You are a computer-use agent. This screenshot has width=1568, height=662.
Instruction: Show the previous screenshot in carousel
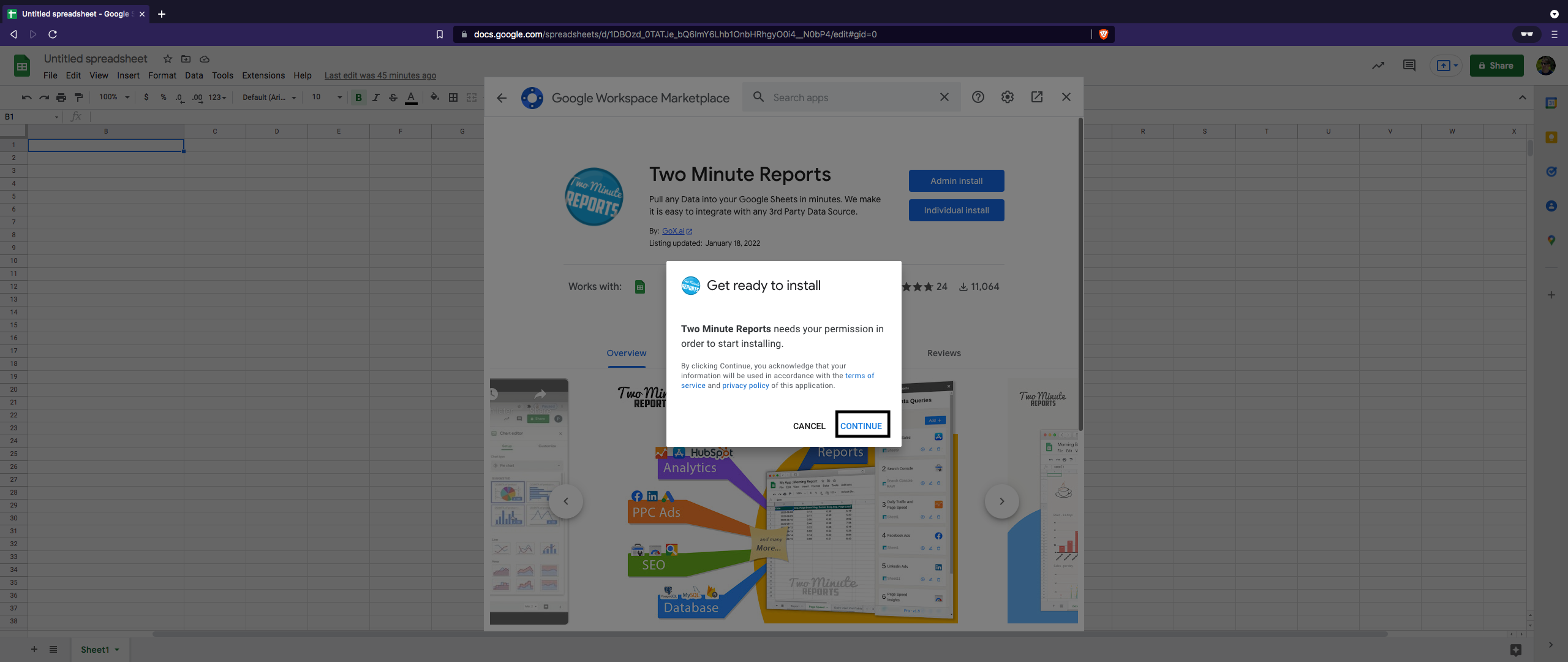click(x=566, y=501)
